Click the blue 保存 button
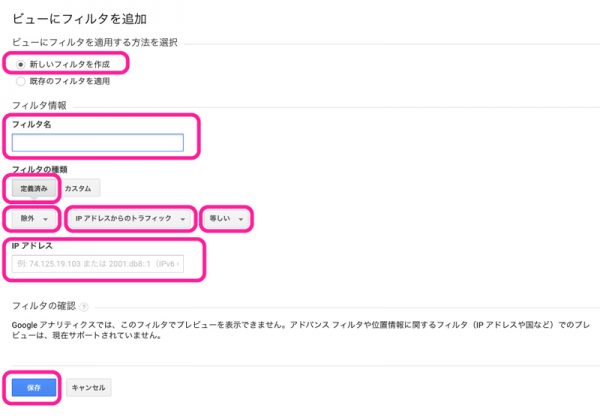This screenshot has width=600, height=420. coord(34,387)
